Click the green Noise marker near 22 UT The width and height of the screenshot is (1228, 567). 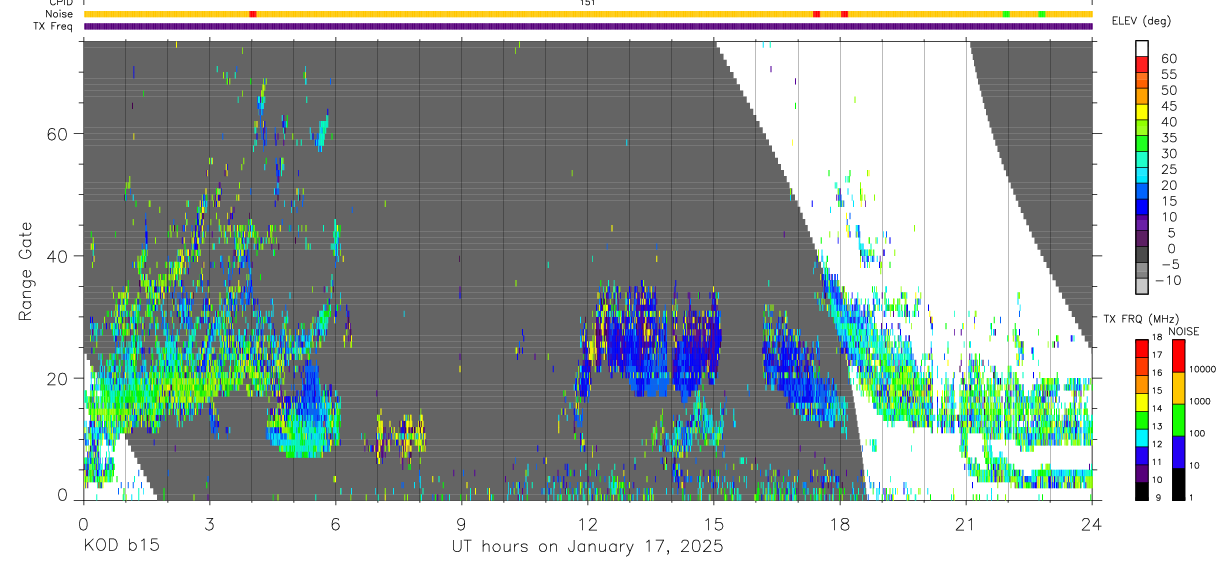[x=1006, y=14]
